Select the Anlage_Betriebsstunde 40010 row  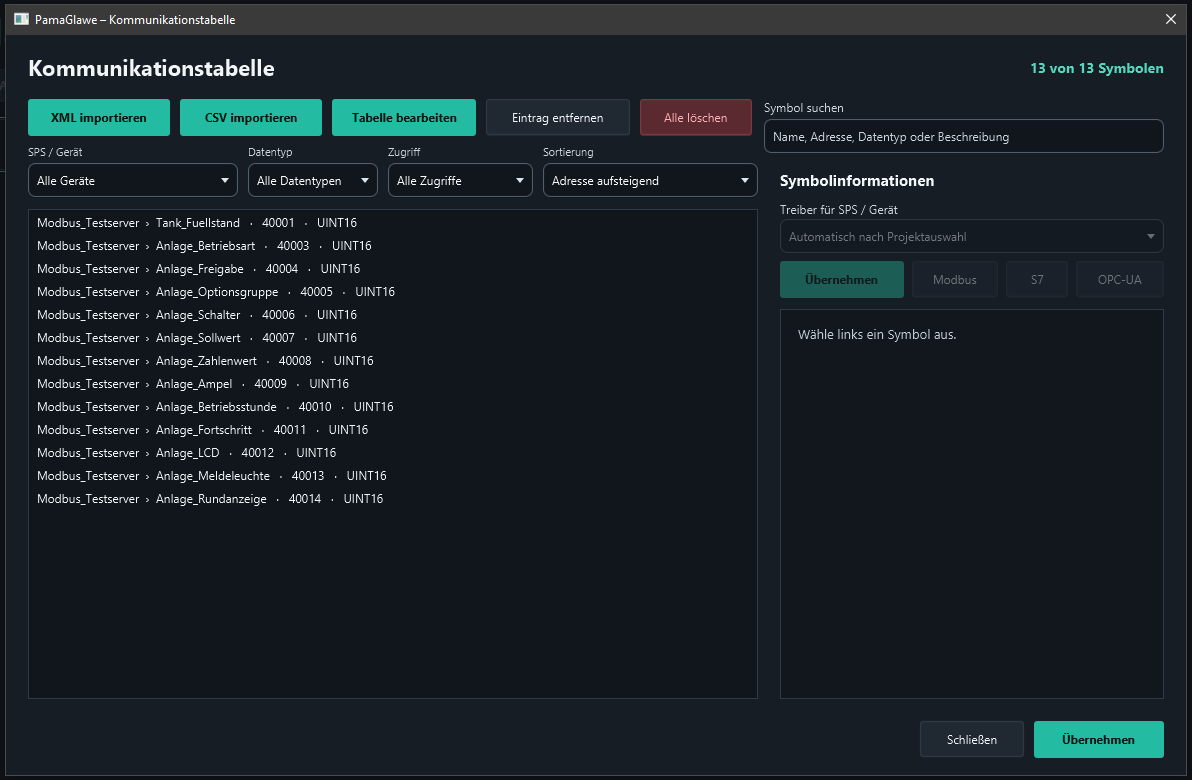click(x=392, y=407)
